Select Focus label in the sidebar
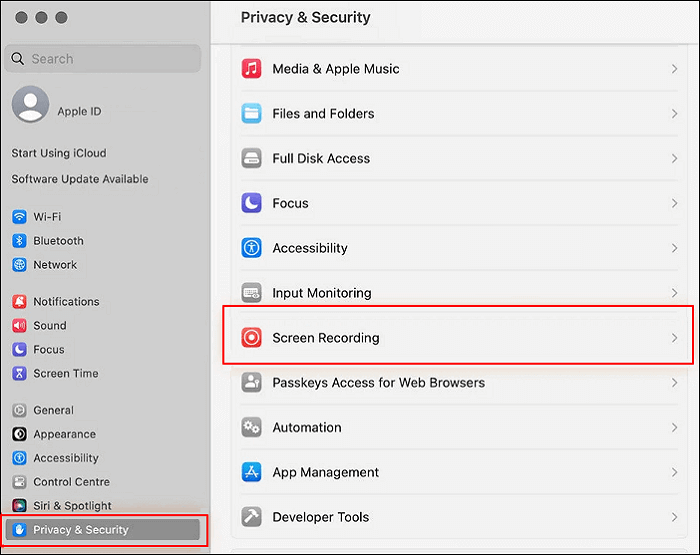Image resolution: width=700 pixels, height=555 pixels. click(49, 350)
